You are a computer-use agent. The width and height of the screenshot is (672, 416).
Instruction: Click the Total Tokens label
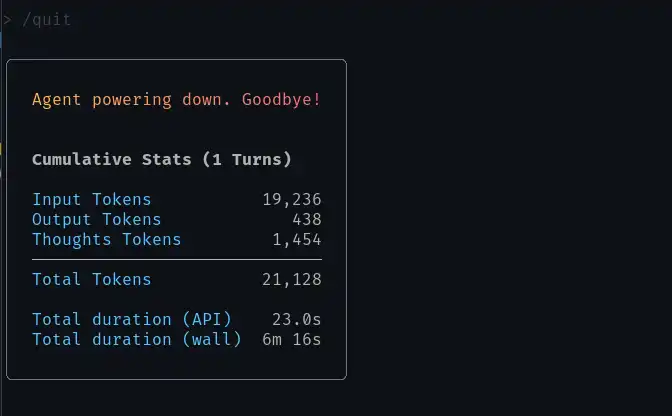tap(91, 279)
